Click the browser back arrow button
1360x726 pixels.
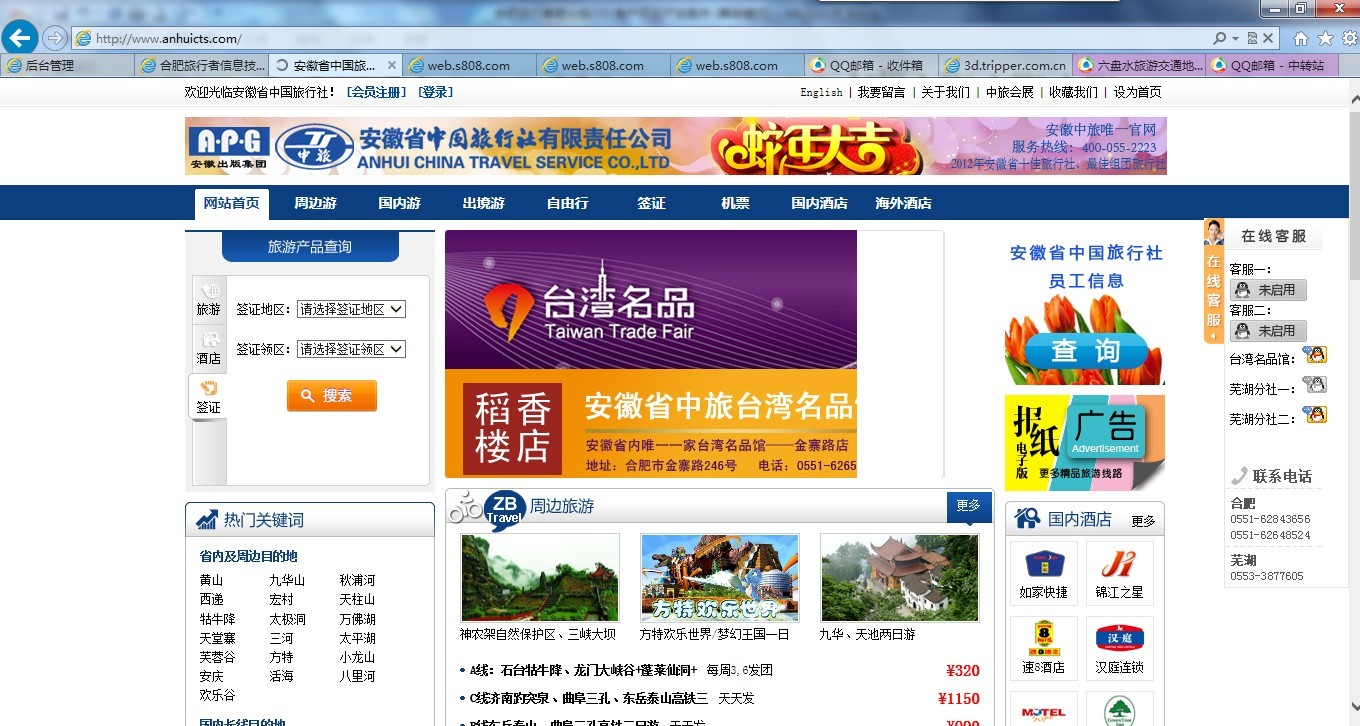coord(19,38)
